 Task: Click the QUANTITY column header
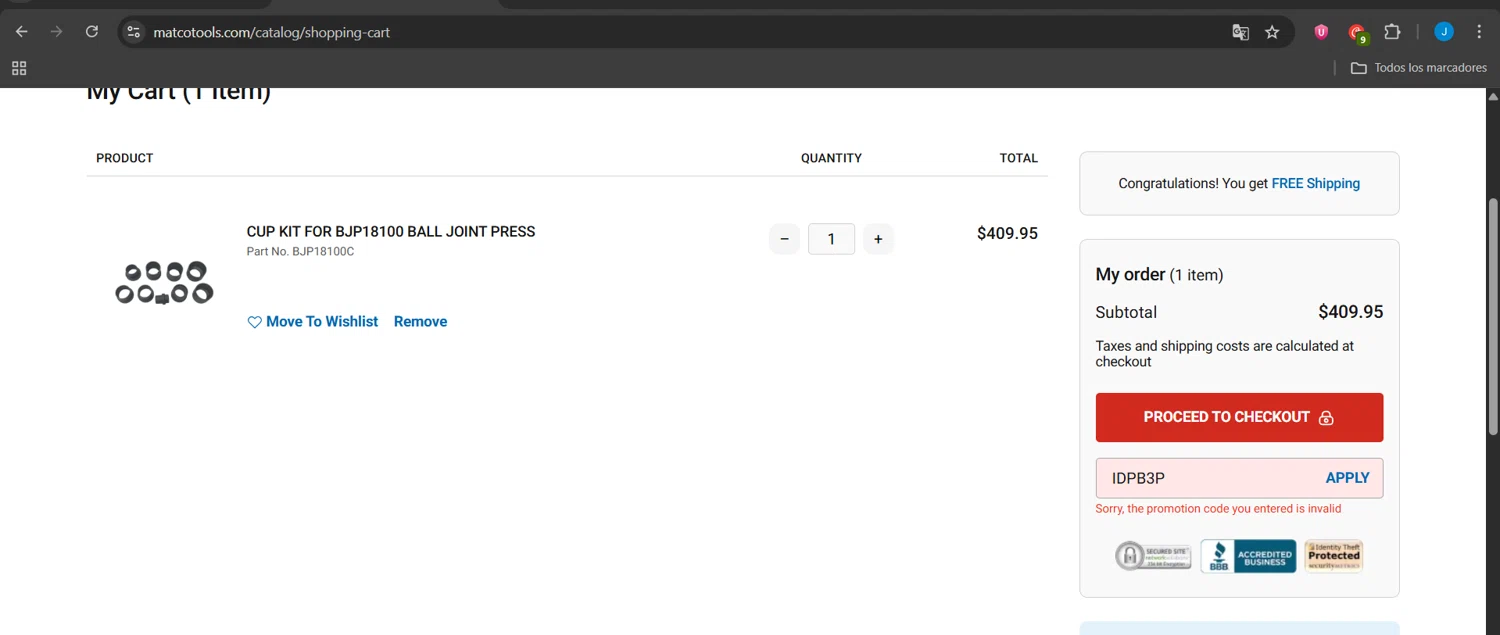(831, 158)
